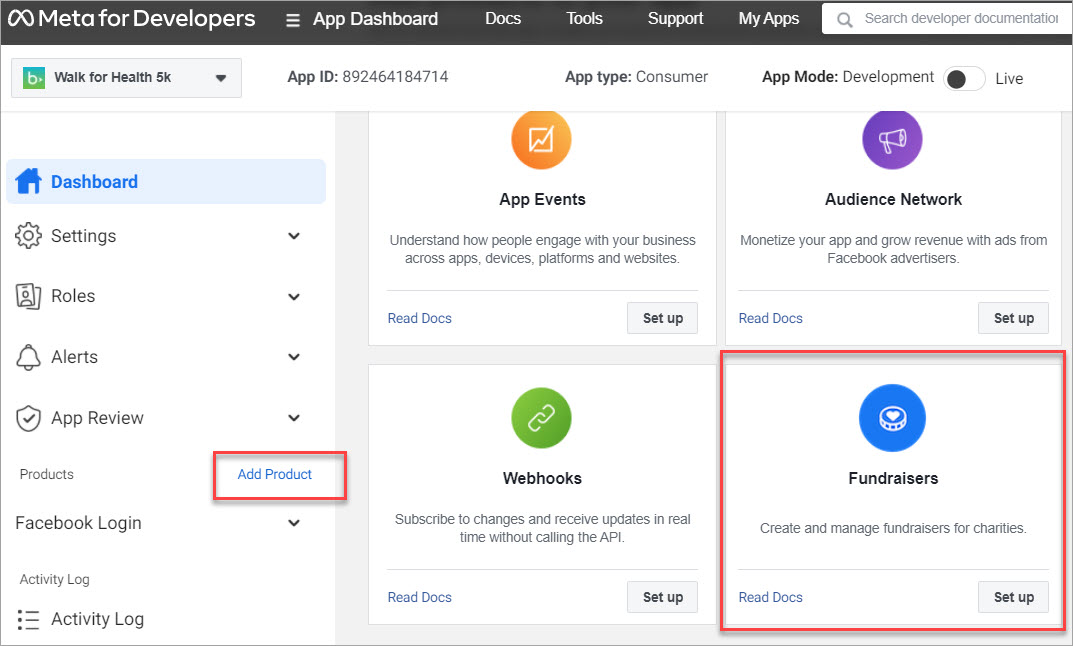
Task: Click the App ID 892464184714 text
Action: [367, 77]
